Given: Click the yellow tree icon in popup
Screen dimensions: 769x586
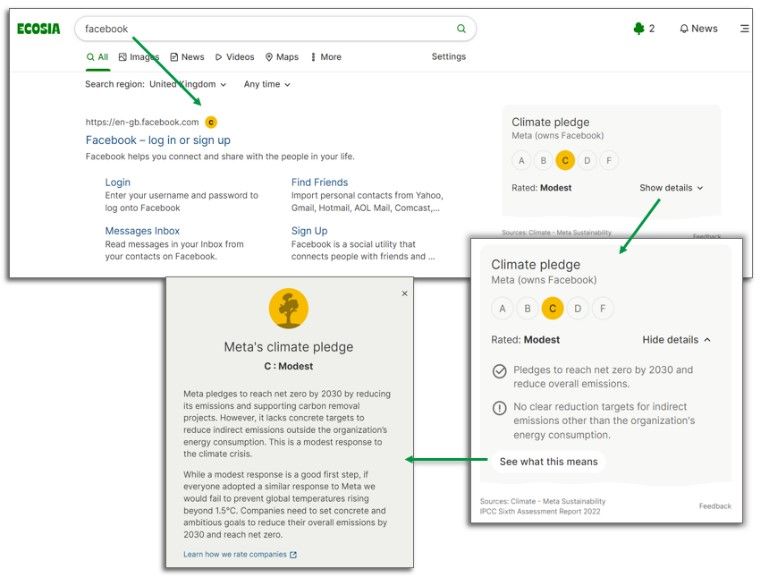Looking at the screenshot, I should pos(288,308).
